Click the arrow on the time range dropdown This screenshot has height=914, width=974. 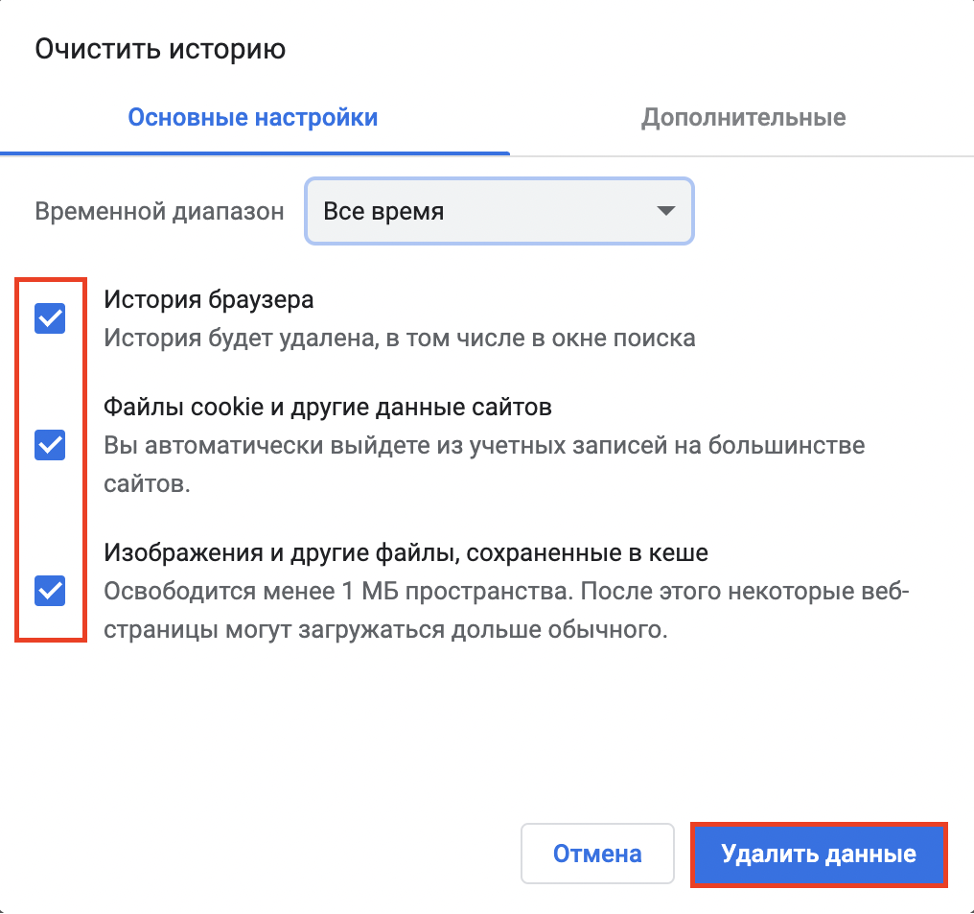tap(663, 211)
